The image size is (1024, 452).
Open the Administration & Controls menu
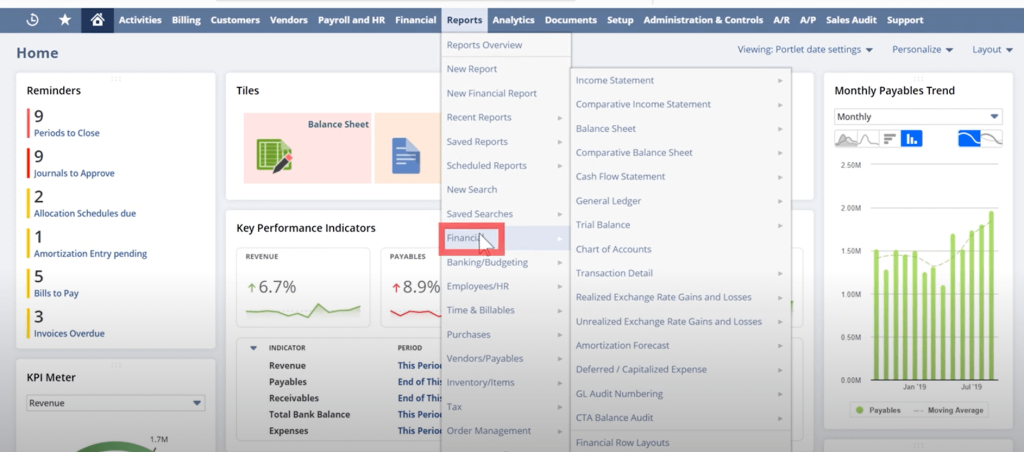click(703, 20)
